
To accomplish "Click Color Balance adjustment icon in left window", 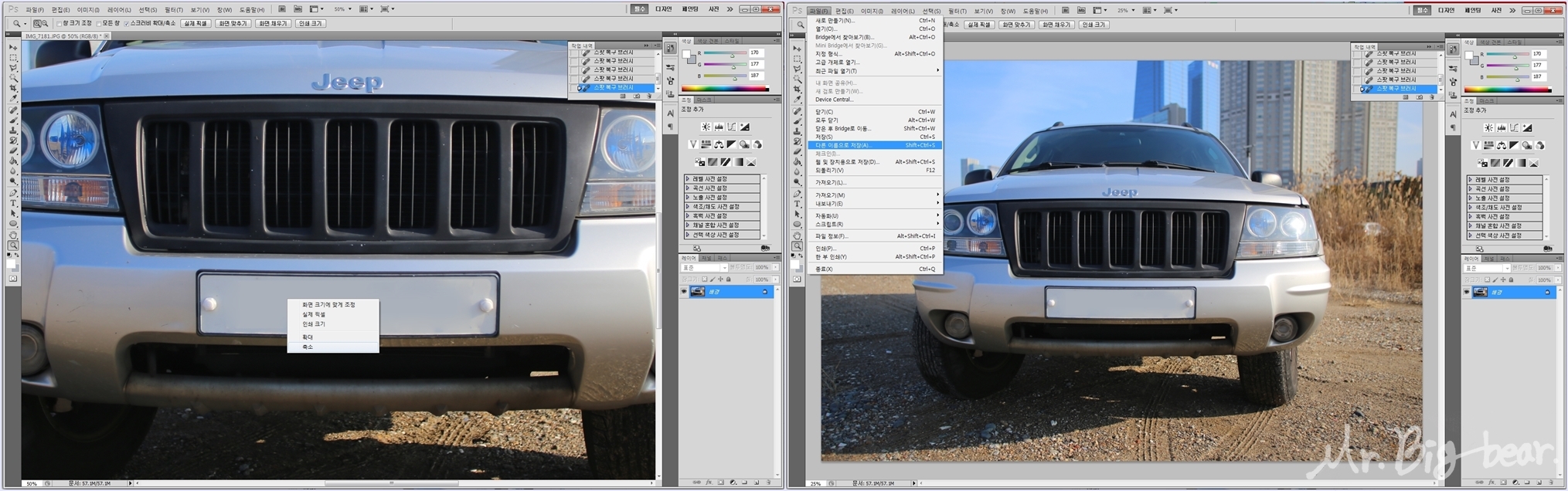I will coord(719,144).
